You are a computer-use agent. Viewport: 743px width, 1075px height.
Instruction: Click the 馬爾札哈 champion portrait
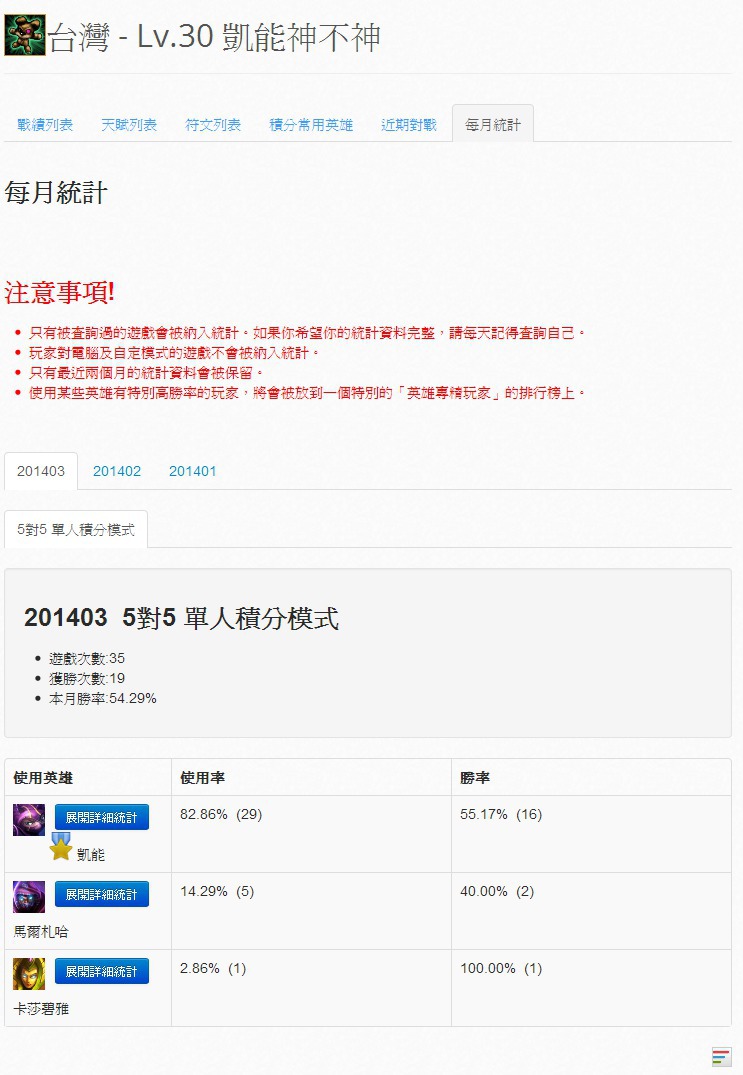point(29,896)
